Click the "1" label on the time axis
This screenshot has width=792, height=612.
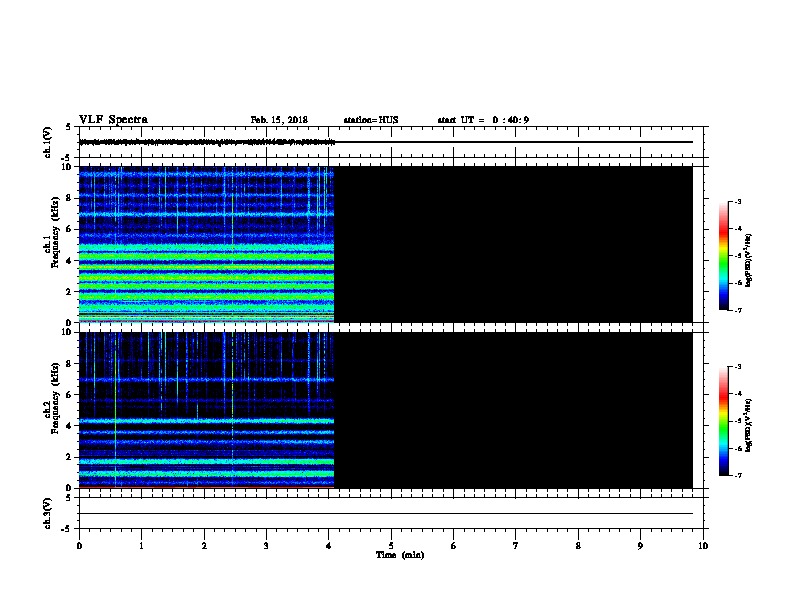point(141,545)
